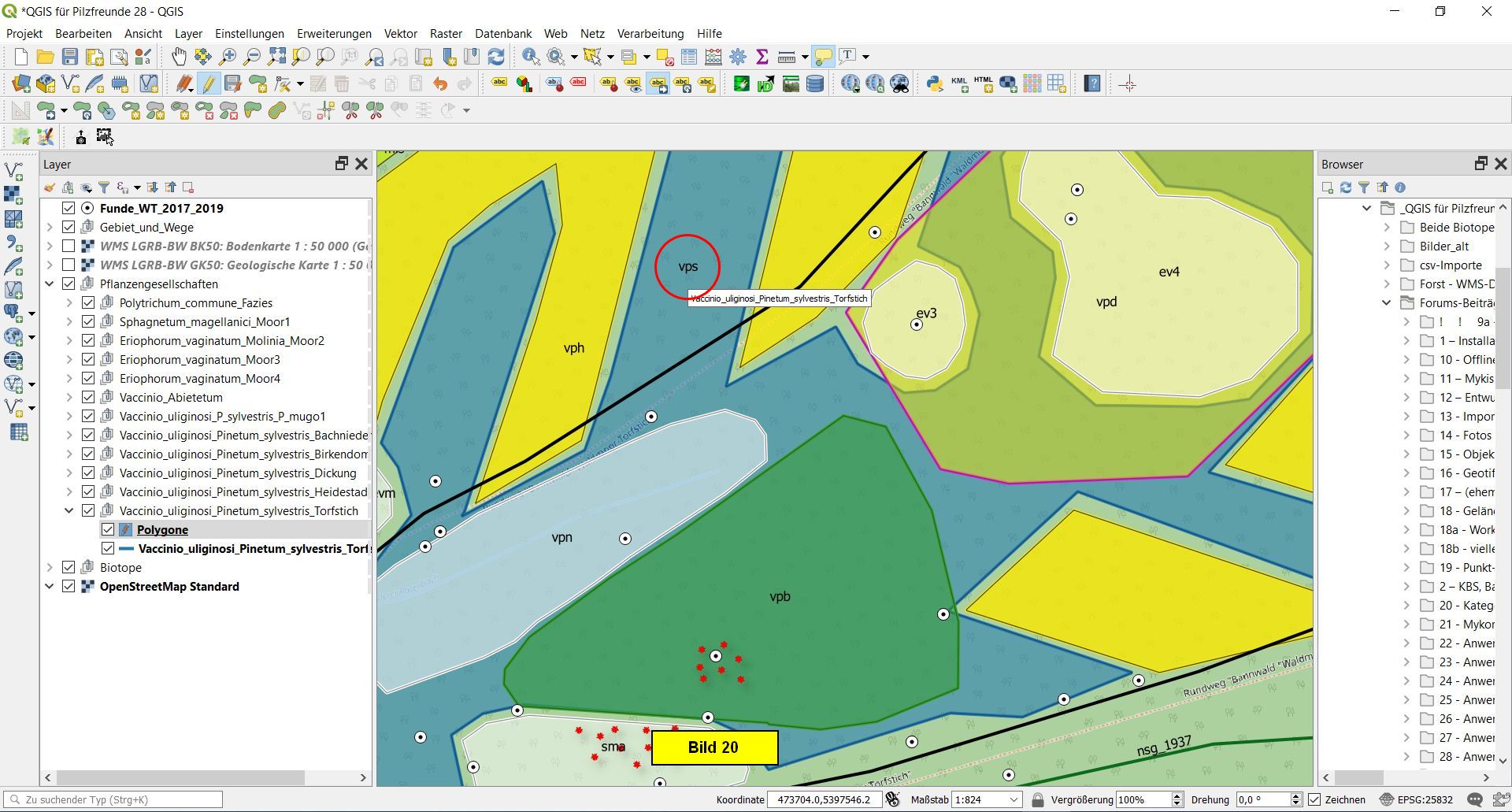The height and width of the screenshot is (812, 1512).
Task: Click the Zoom Full extent icon
Action: pyautogui.click(x=276, y=57)
